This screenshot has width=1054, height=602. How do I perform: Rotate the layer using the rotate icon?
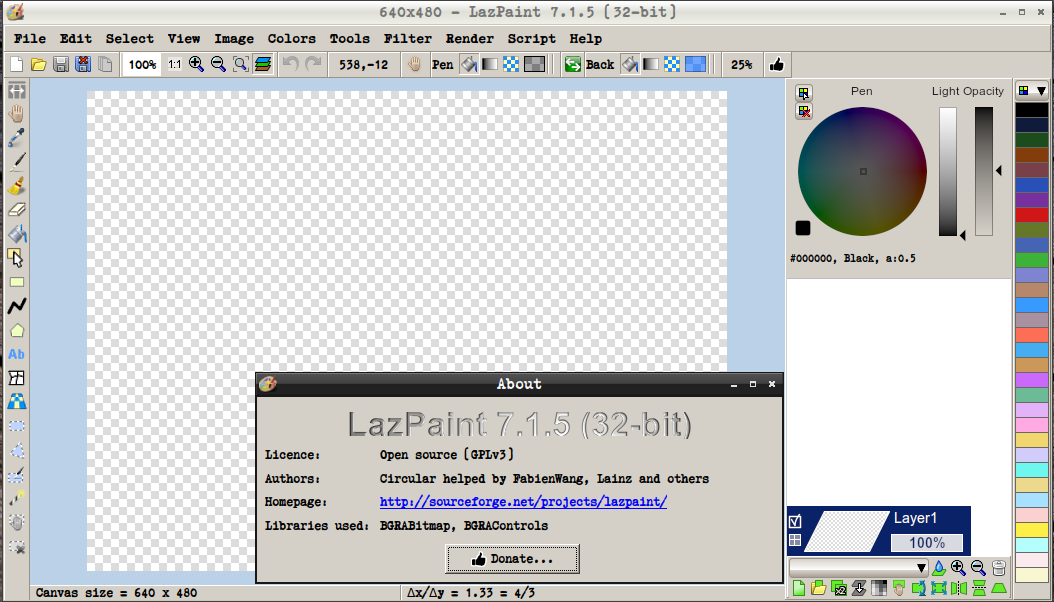click(x=918, y=589)
